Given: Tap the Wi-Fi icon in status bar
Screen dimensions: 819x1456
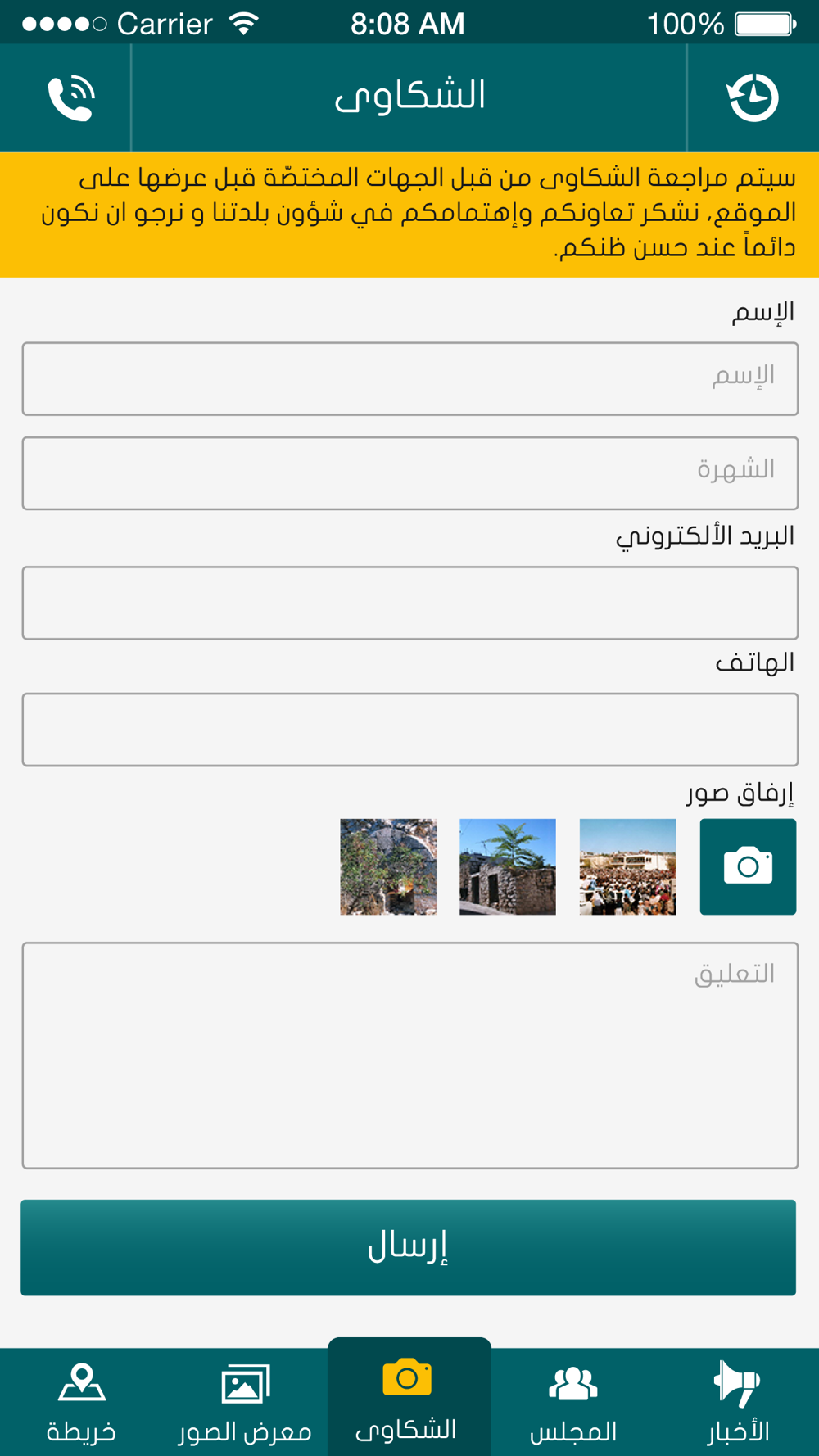Looking at the screenshot, I should point(243,24).
